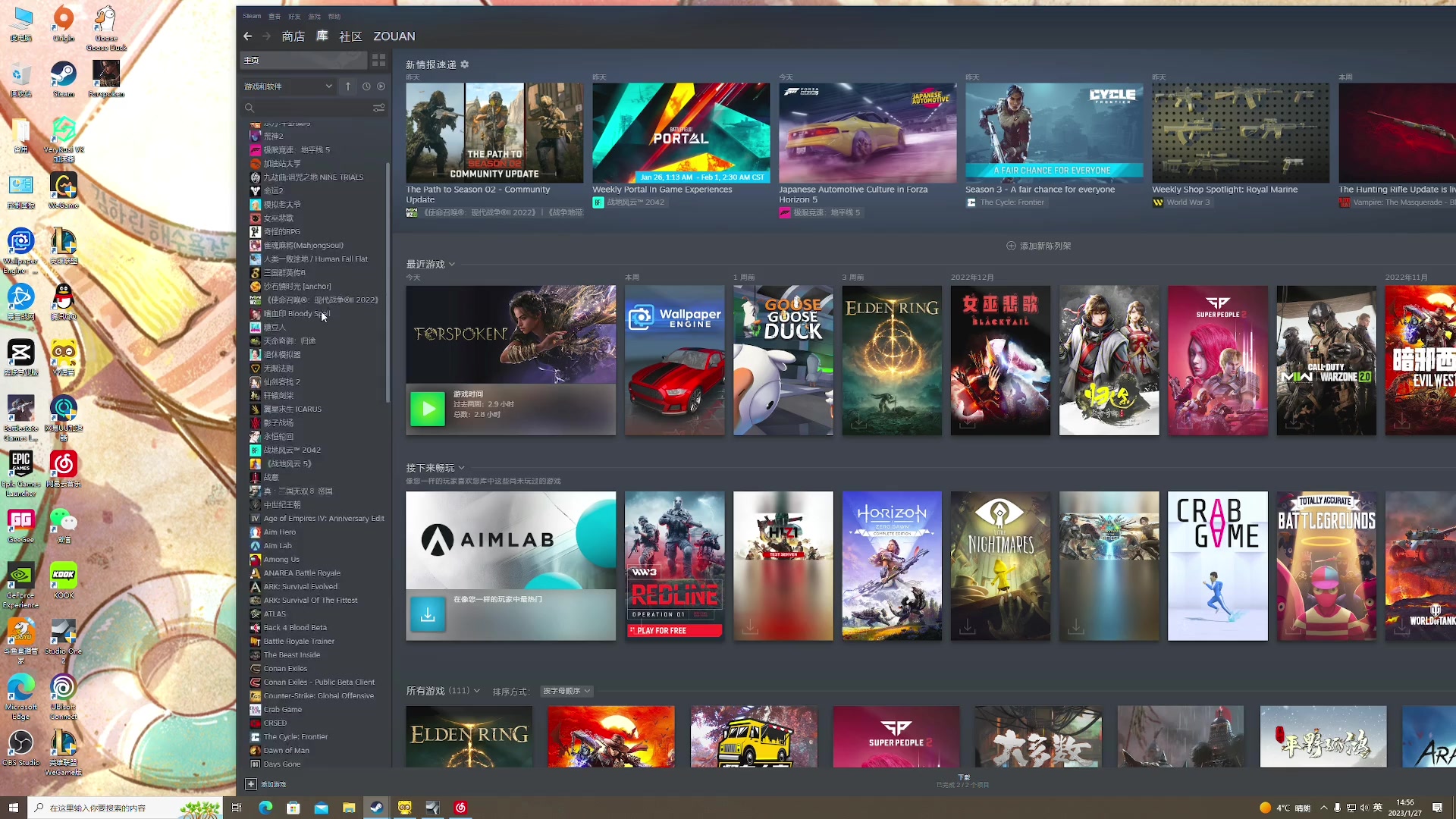Click the plus icon for 添加新陈列架

[x=1011, y=246]
